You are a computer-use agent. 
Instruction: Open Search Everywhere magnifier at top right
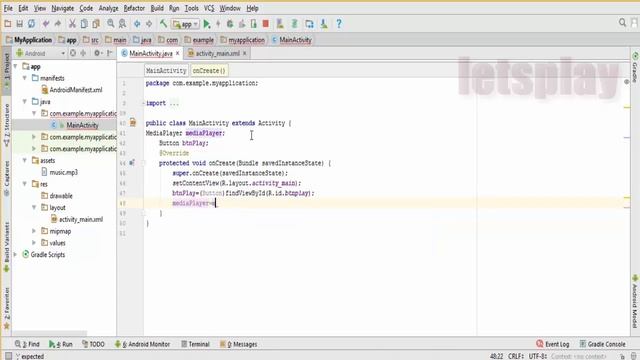[x=622, y=23]
